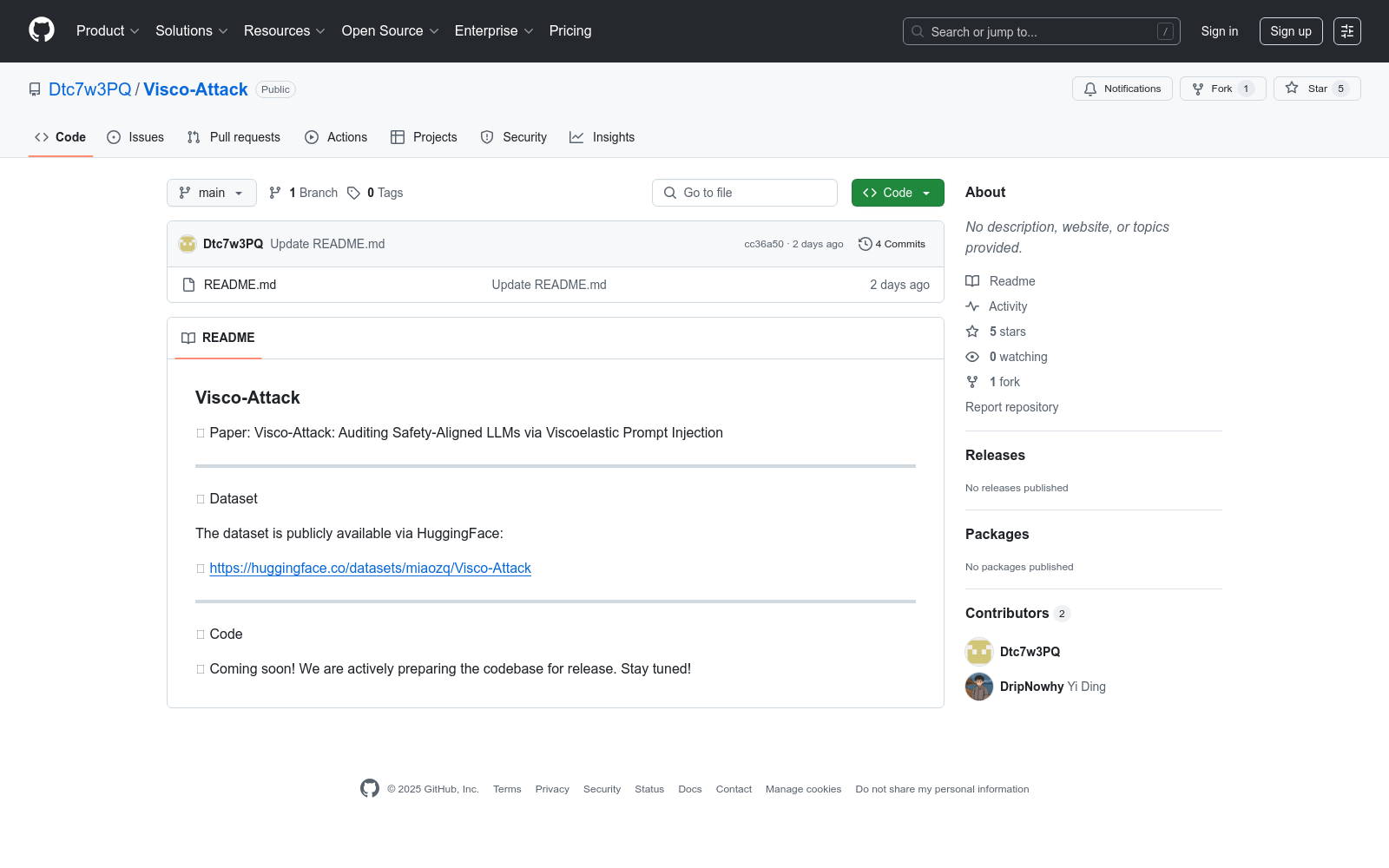
Task: Focus the Go to file input
Action: pyautogui.click(x=745, y=193)
